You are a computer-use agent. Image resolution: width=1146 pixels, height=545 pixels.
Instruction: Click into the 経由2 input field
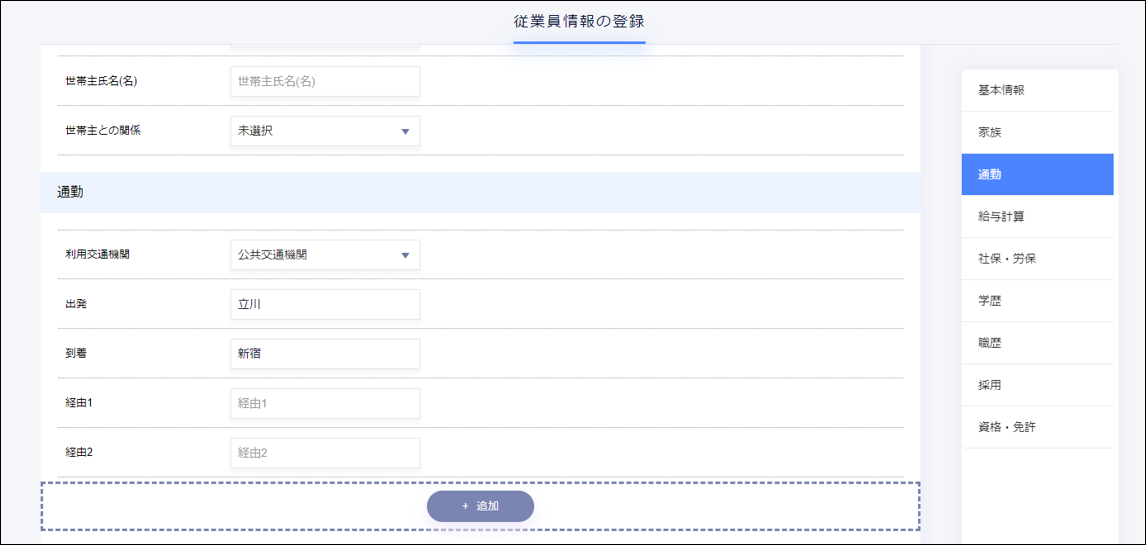[325, 453]
